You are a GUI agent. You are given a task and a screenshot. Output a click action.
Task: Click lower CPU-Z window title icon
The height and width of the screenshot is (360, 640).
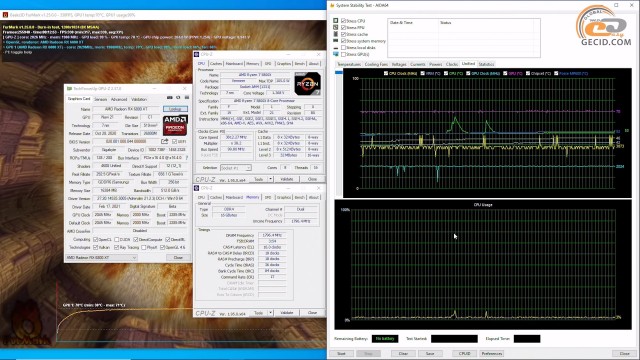click(196, 188)
